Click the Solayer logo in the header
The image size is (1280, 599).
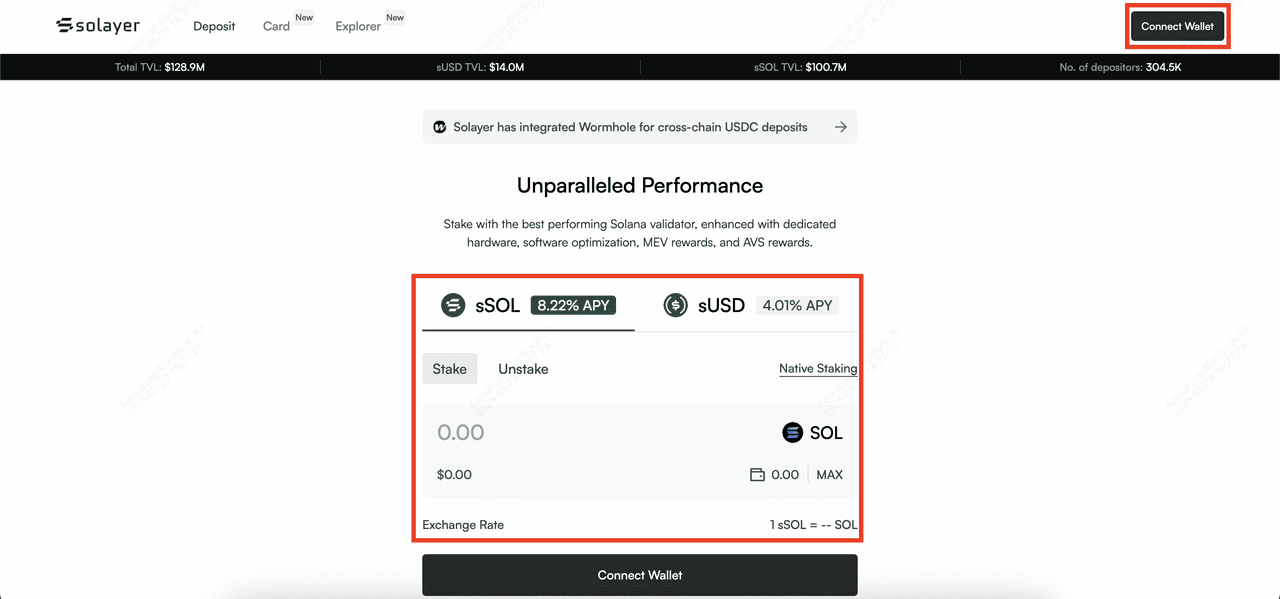(98, 25)
